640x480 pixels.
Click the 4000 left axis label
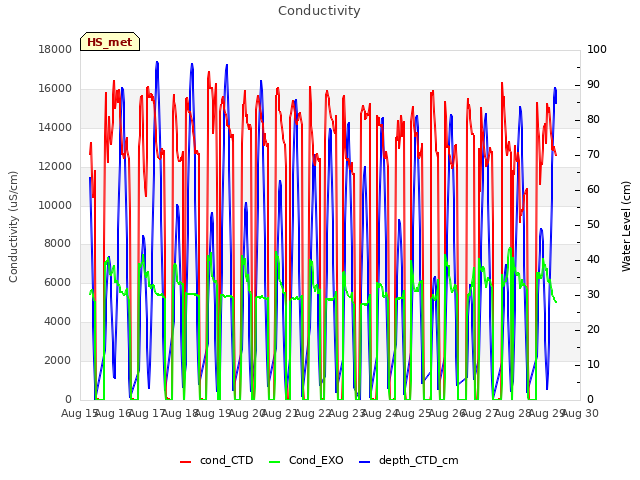point(58,322)
